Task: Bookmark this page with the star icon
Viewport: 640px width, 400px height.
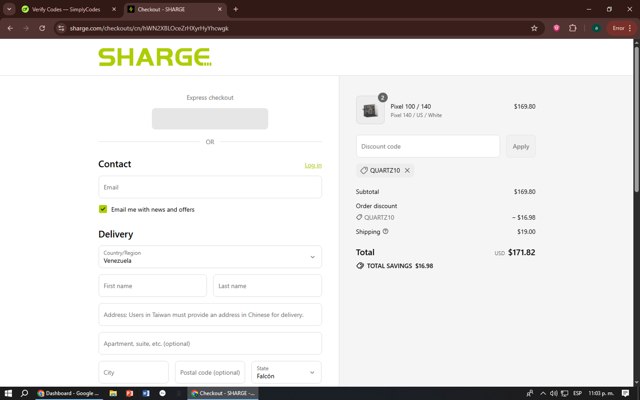Action: point(534,28)
